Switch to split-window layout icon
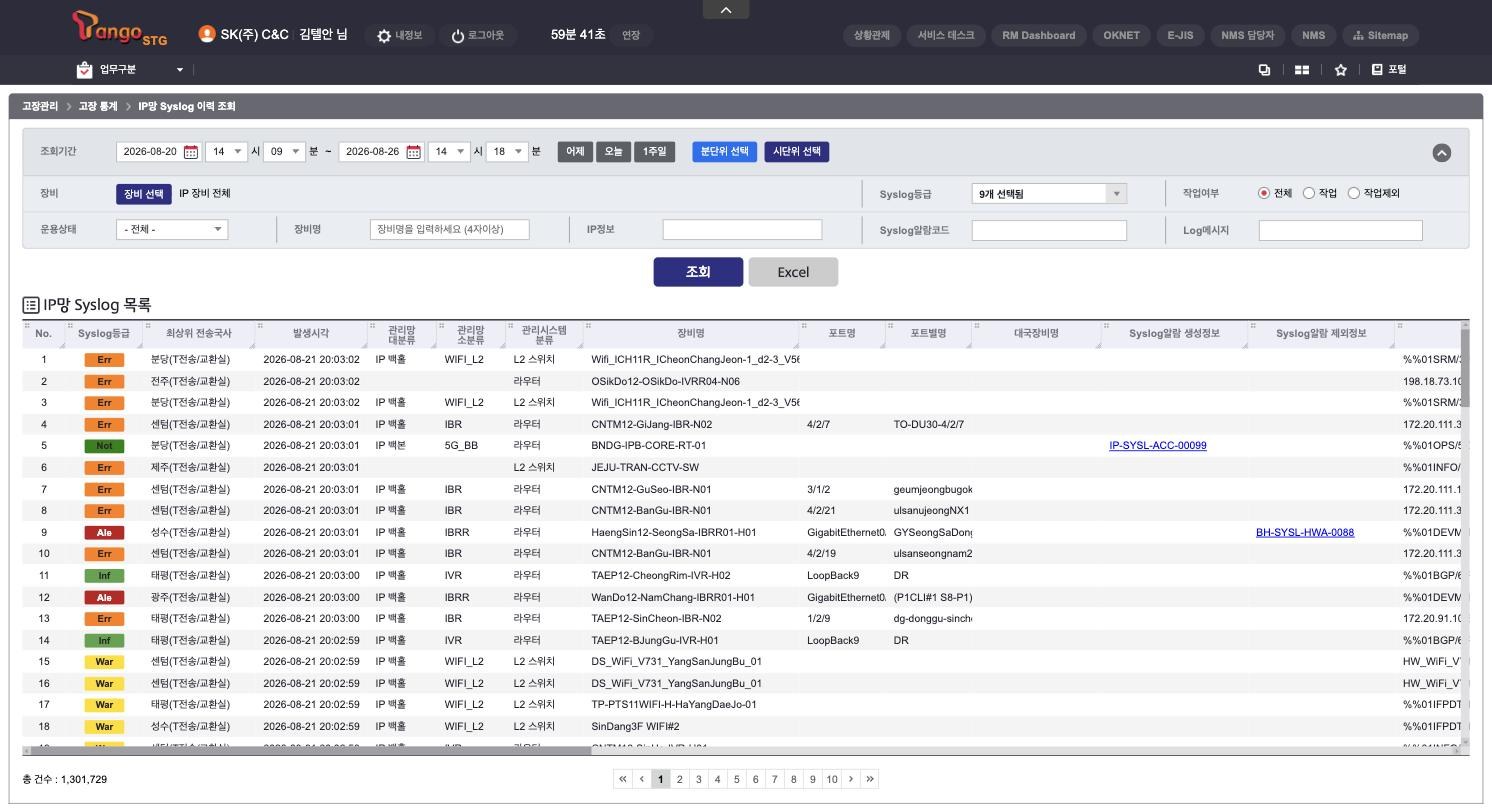1492x812 pixels. [x=1302, y=70]
